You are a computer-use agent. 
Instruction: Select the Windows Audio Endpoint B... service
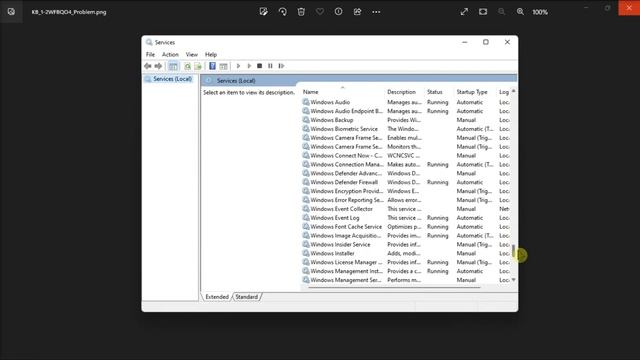(x=406, y=111)
